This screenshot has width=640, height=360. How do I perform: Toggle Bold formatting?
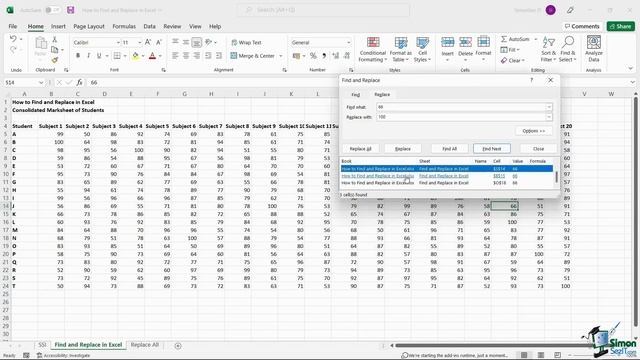coord(78,56)
